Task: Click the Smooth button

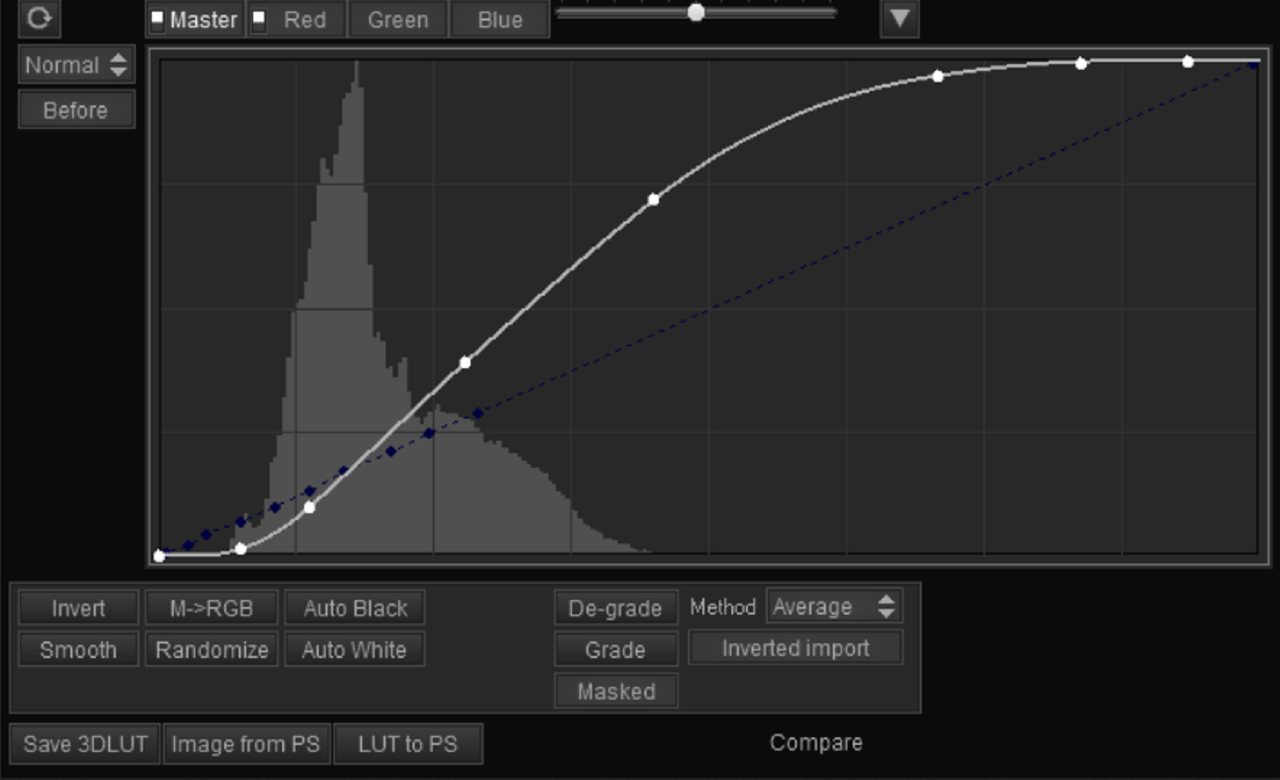Action: tap(78, 650)
